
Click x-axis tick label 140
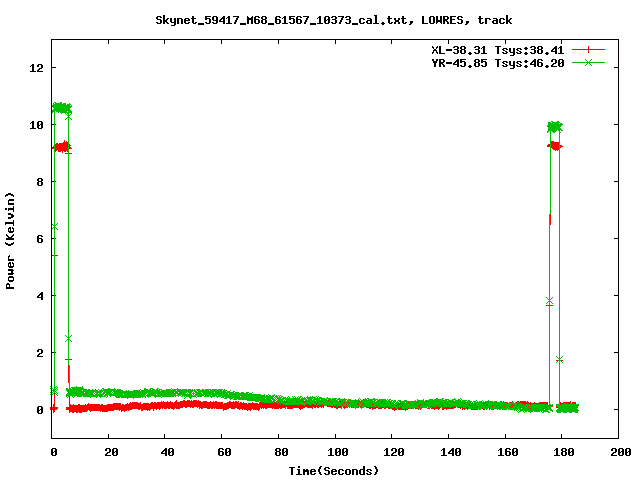tap(451, 452)
